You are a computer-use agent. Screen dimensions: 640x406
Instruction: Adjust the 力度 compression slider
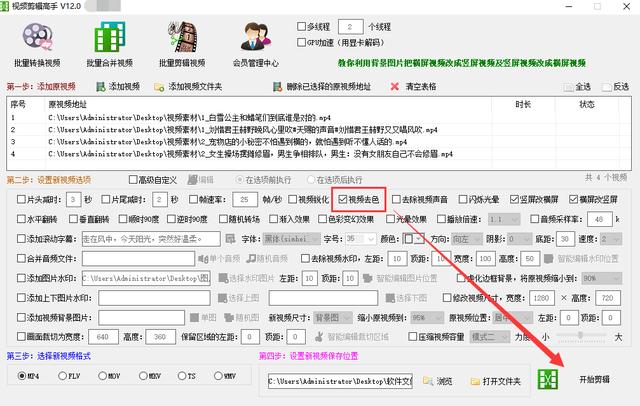tap(580, 335)
